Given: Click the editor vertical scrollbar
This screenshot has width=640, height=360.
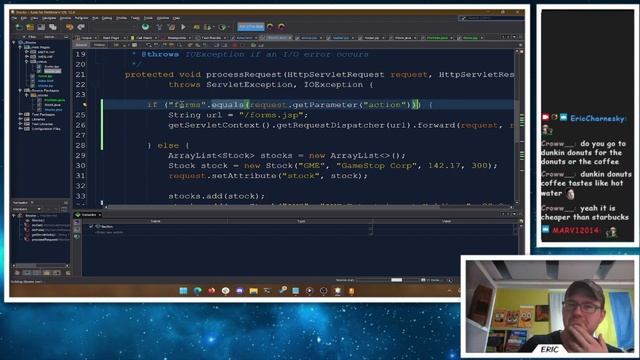Looking at the screenshot, I should pyautogui.click(x=516, y=127).
